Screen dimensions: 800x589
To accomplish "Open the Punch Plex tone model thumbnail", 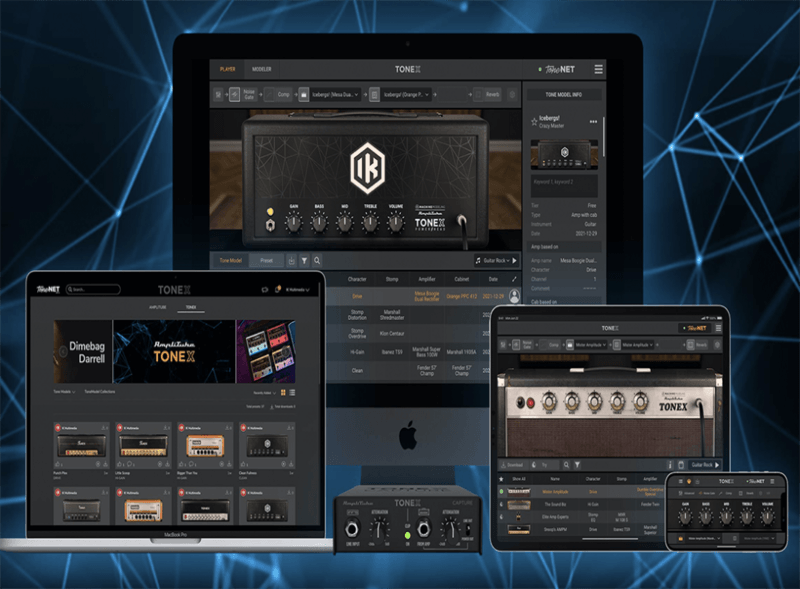I will coord(80,446).
